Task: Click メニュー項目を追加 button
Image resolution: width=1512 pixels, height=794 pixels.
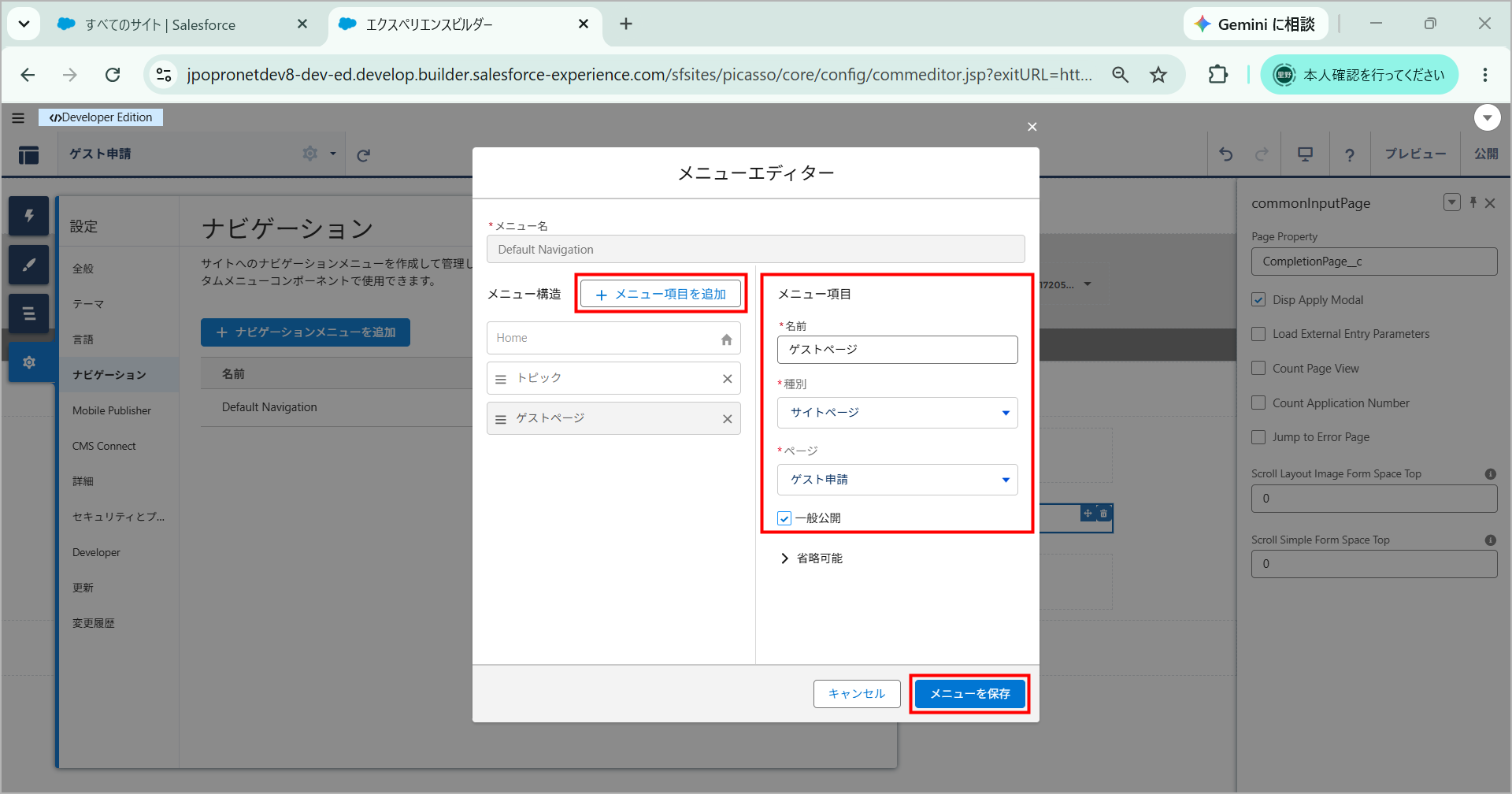Action: 661,295
